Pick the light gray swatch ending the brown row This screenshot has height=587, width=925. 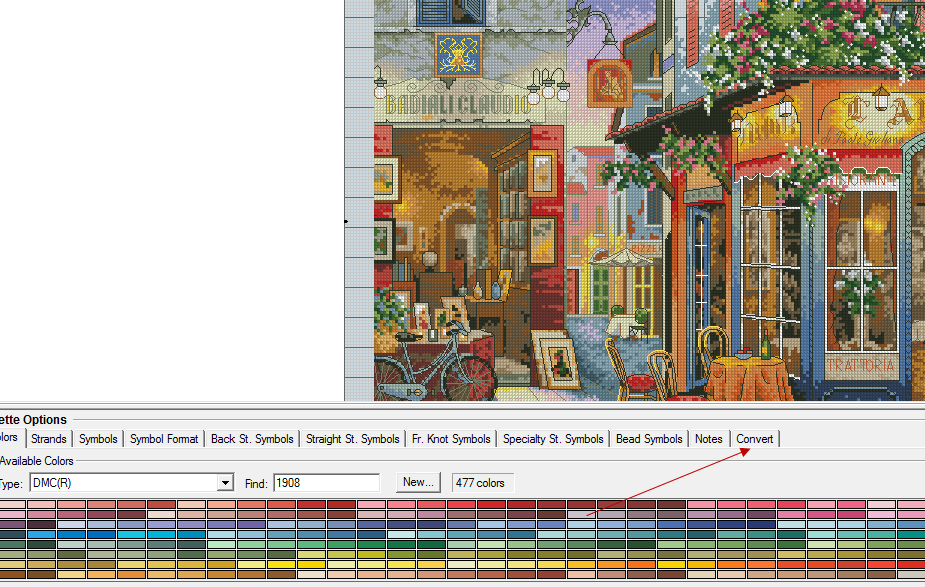(x=911, y=575)
